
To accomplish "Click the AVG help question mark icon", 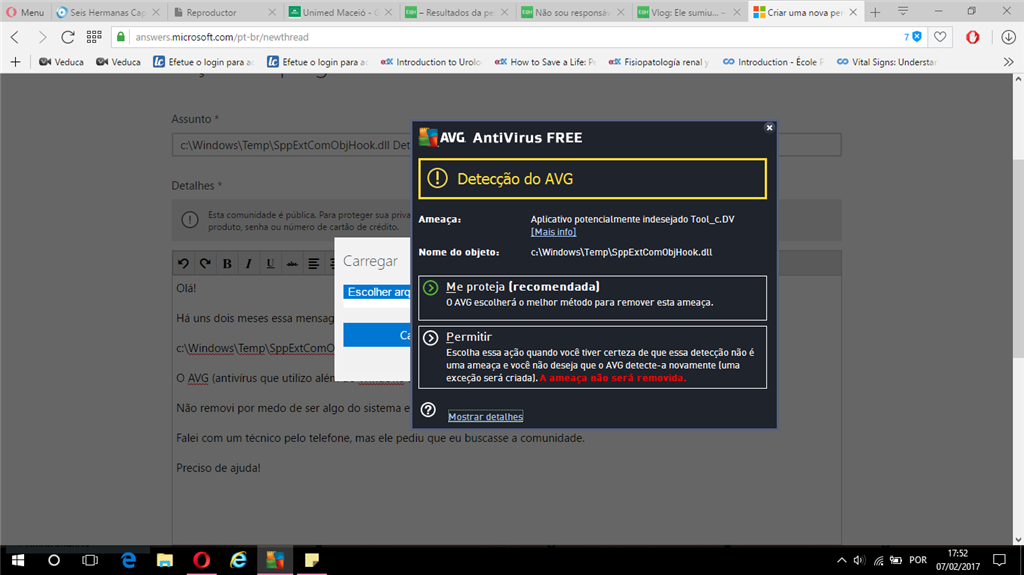I will [428, 410].
